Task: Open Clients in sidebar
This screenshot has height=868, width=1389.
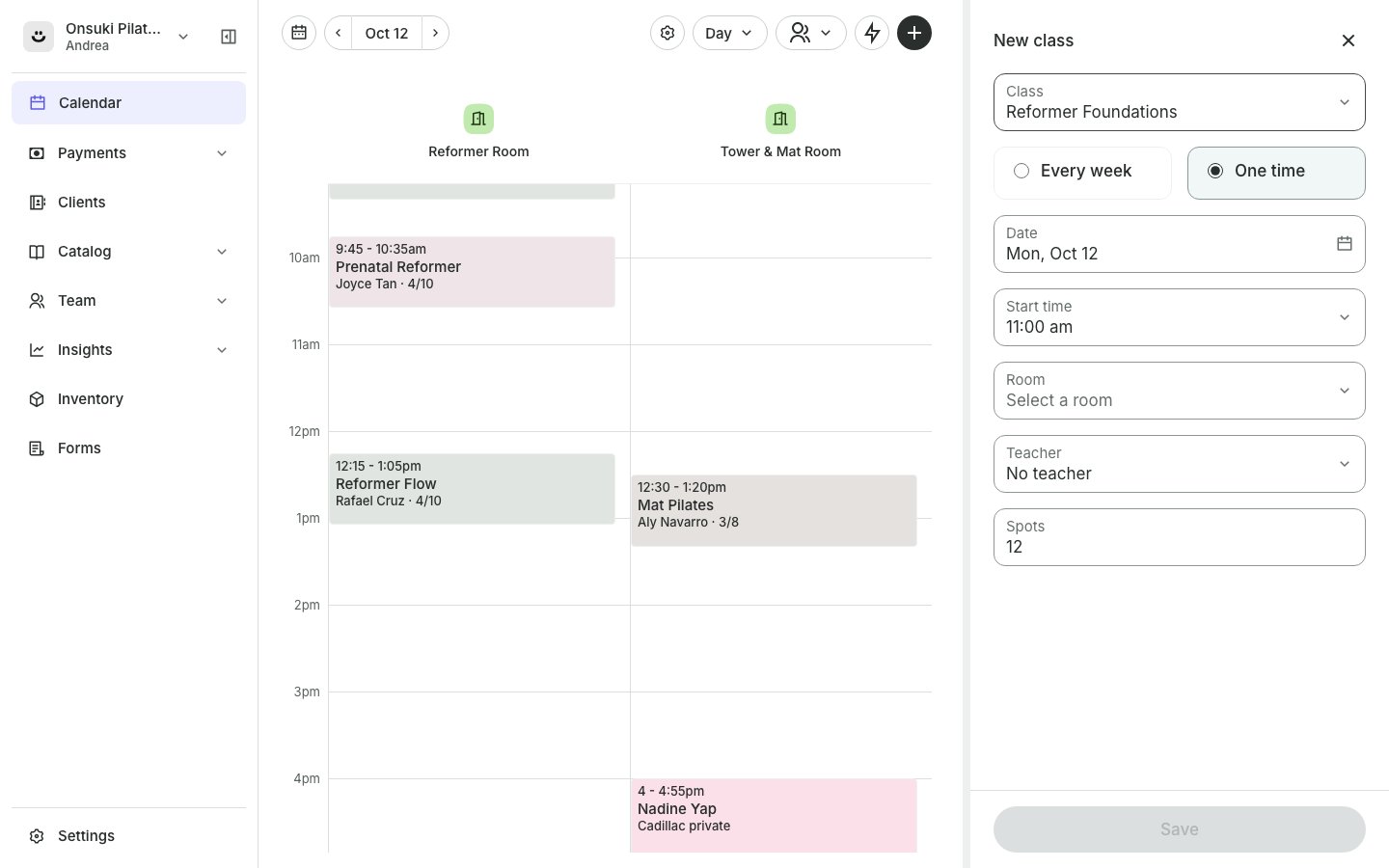Action: click(x=128, y=203)
